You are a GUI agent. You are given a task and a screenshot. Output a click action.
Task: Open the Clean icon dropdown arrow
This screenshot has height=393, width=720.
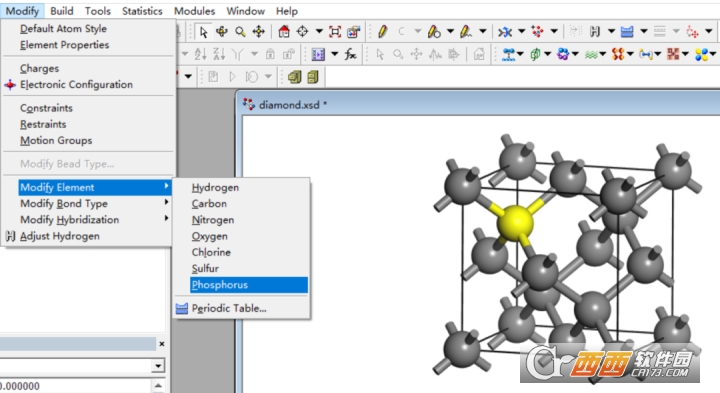coord(522,31)
